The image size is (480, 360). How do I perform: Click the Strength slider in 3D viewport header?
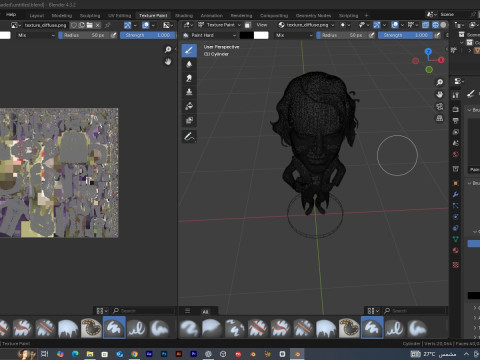coord(406,35)
